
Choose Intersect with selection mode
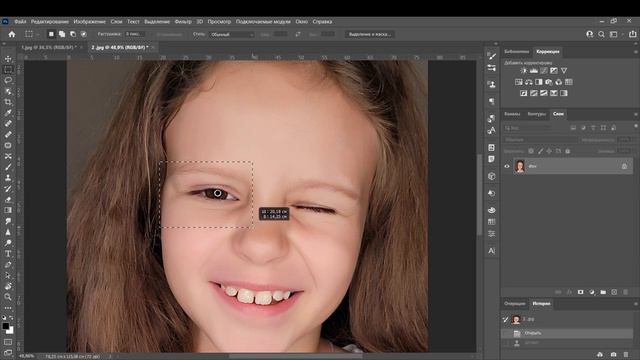click(x=83, y=34)
